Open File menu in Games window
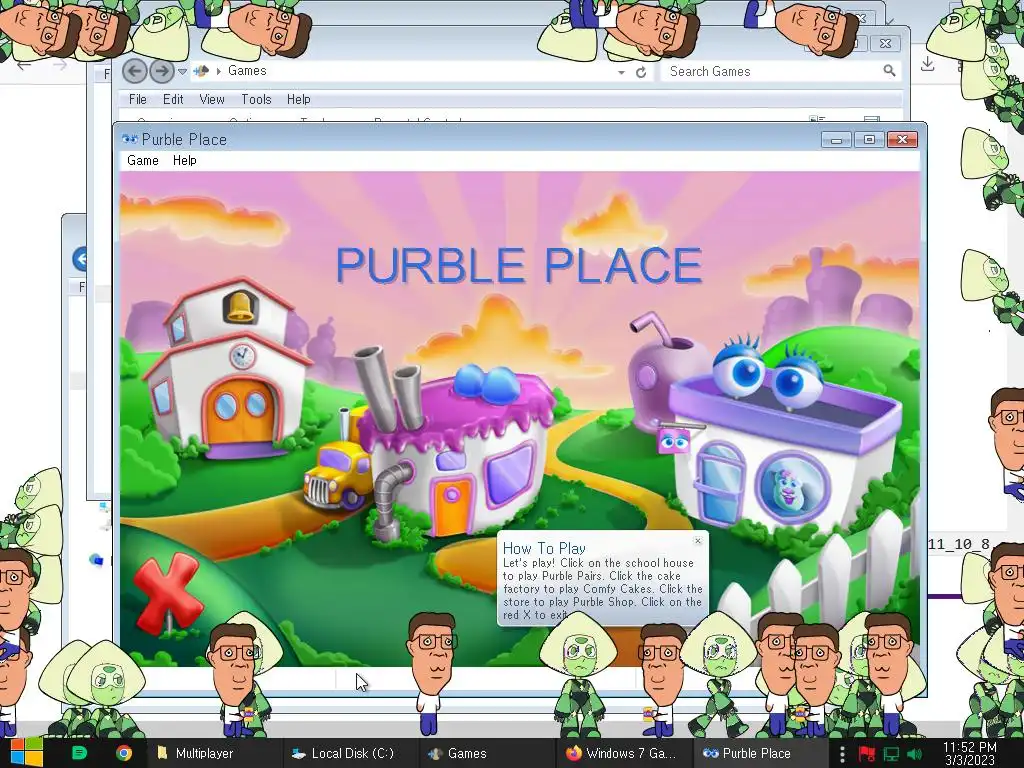Screen dimensions: 1024x768 pos(138,99)
